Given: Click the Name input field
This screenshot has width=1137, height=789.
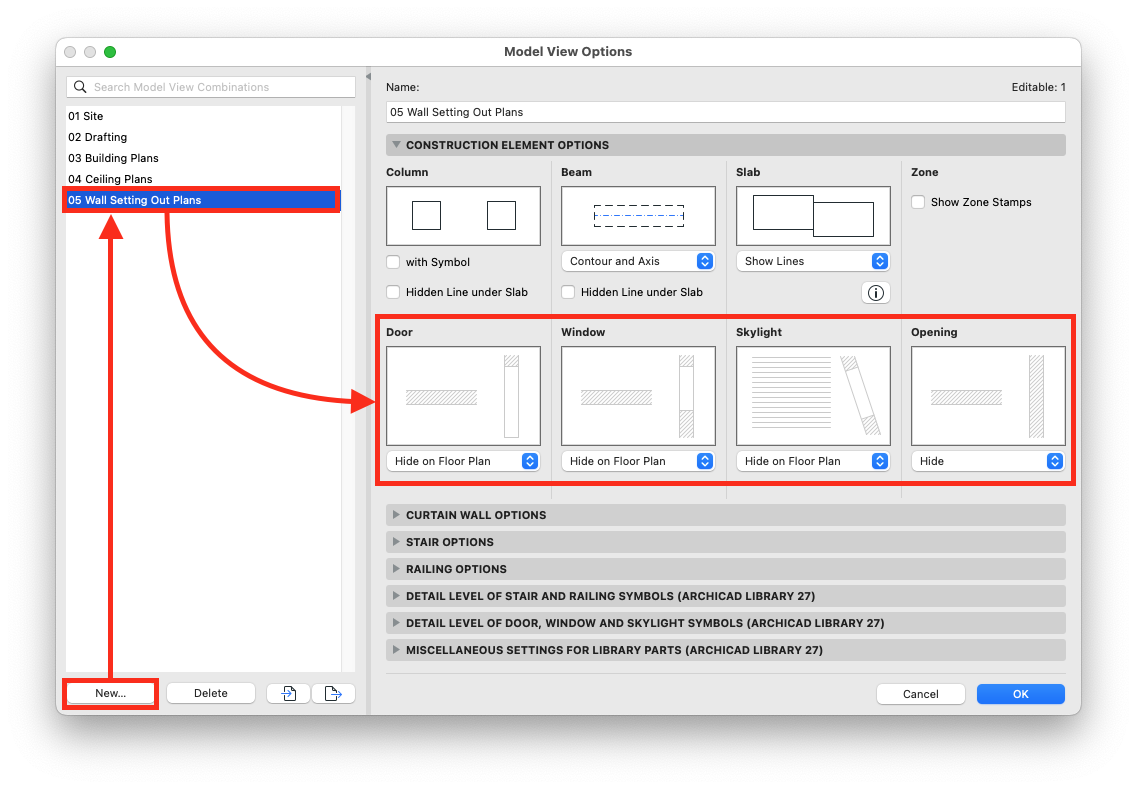Looking at the screenshot, I should [726, 112].
